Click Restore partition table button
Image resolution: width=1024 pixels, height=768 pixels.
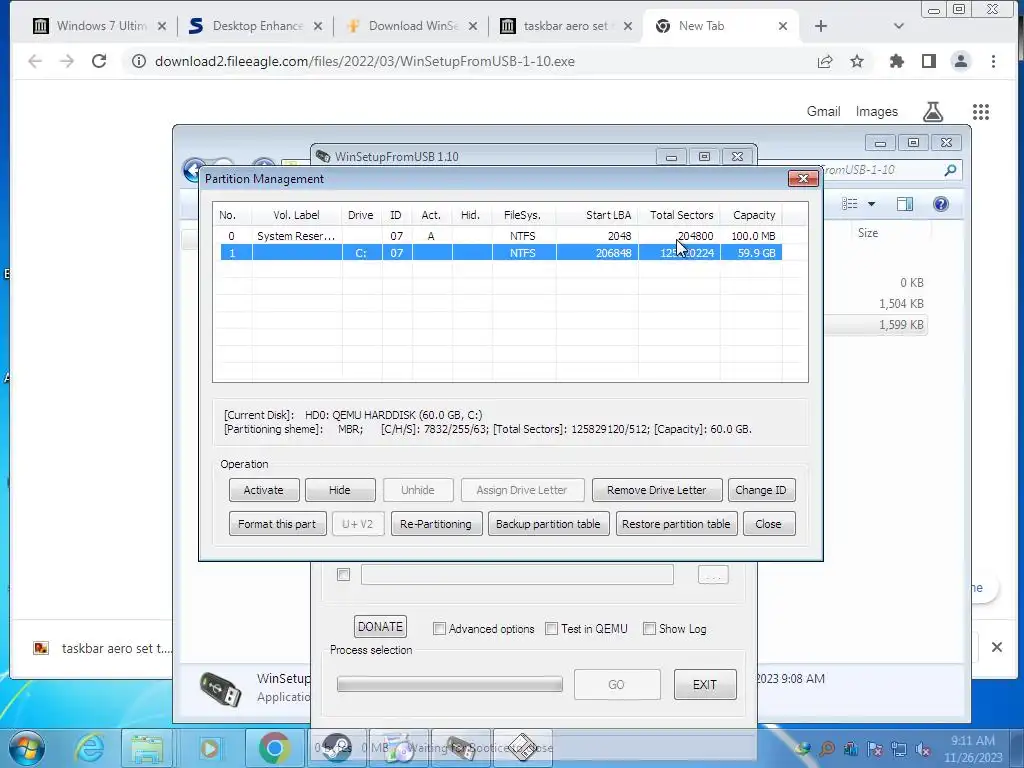pyautogui.click(x=676, y=524)
